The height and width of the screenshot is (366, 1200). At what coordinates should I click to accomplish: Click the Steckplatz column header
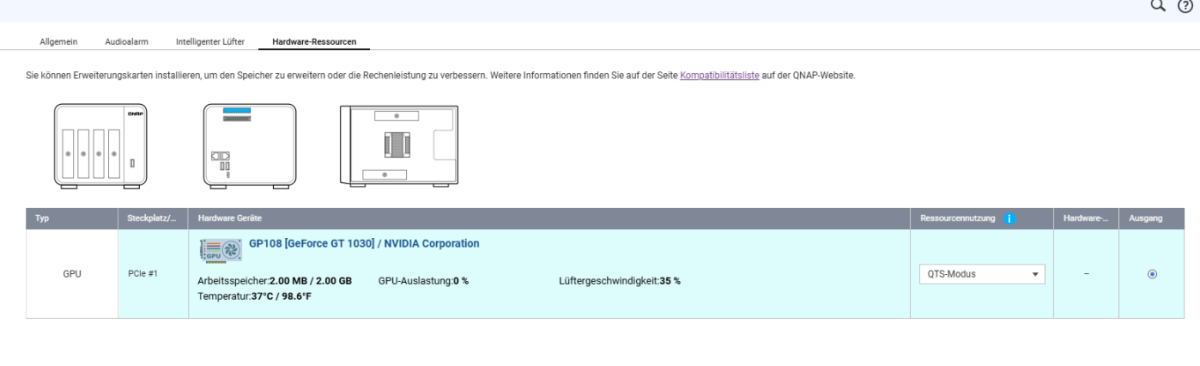click(152, 218)
